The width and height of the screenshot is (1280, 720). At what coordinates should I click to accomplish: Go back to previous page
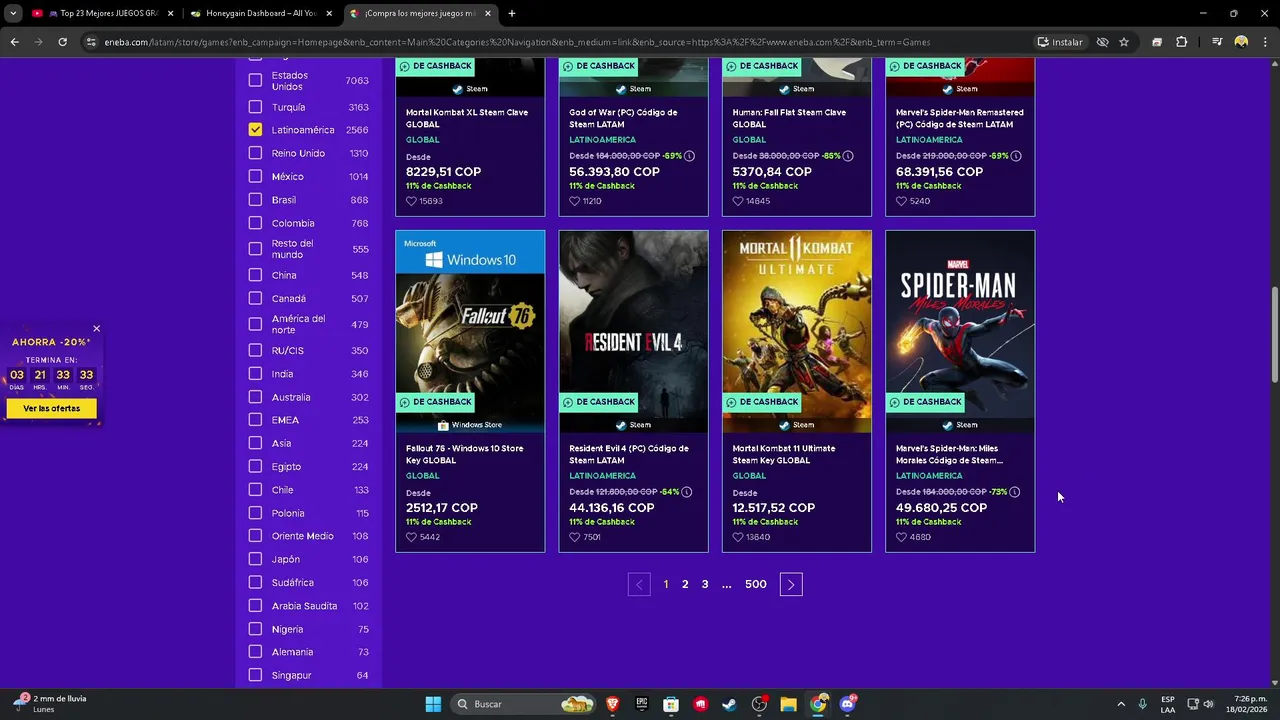pos(14,42)
